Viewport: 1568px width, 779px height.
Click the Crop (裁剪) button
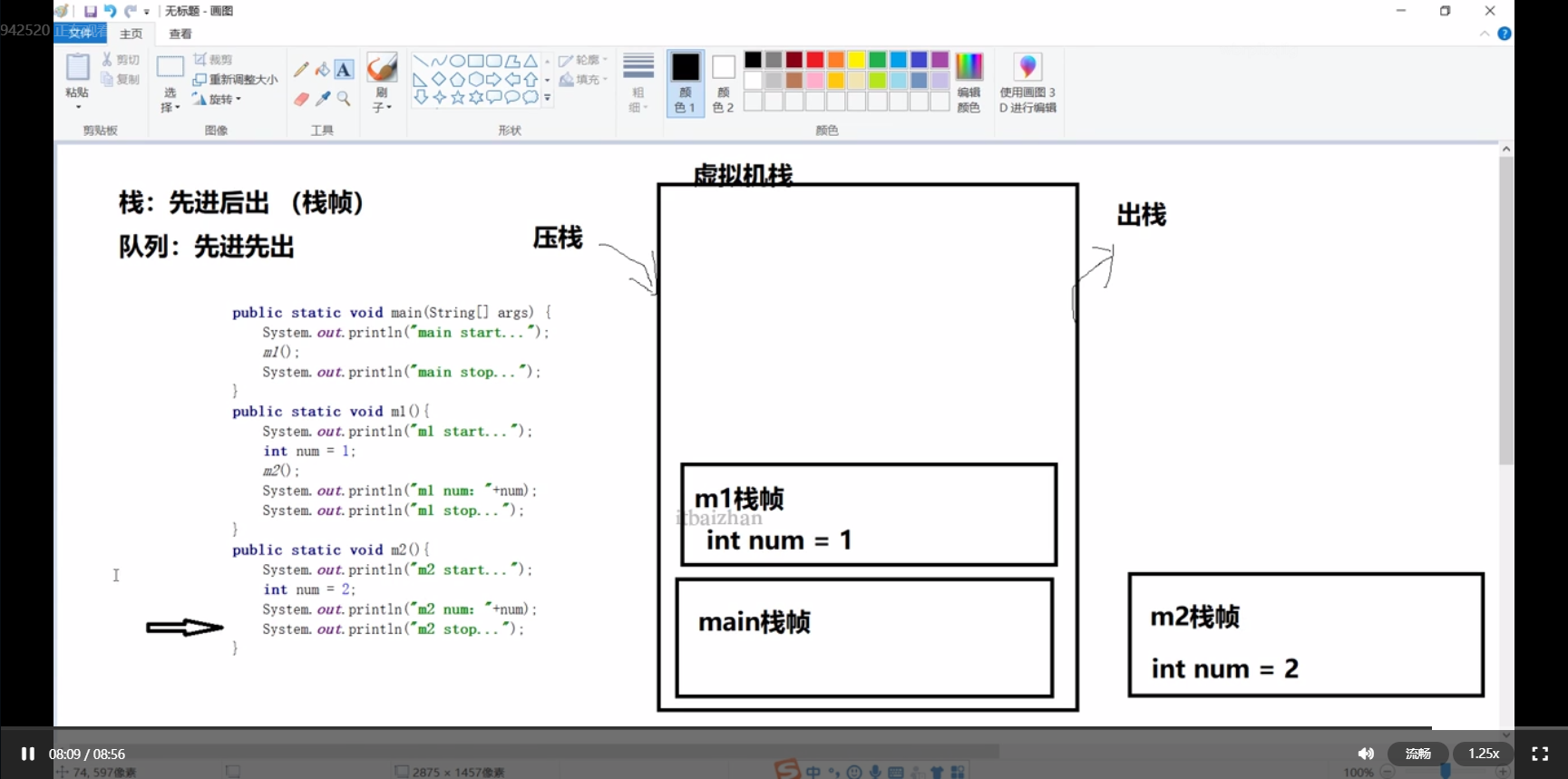pyautogui.click(x=213, y=59)
